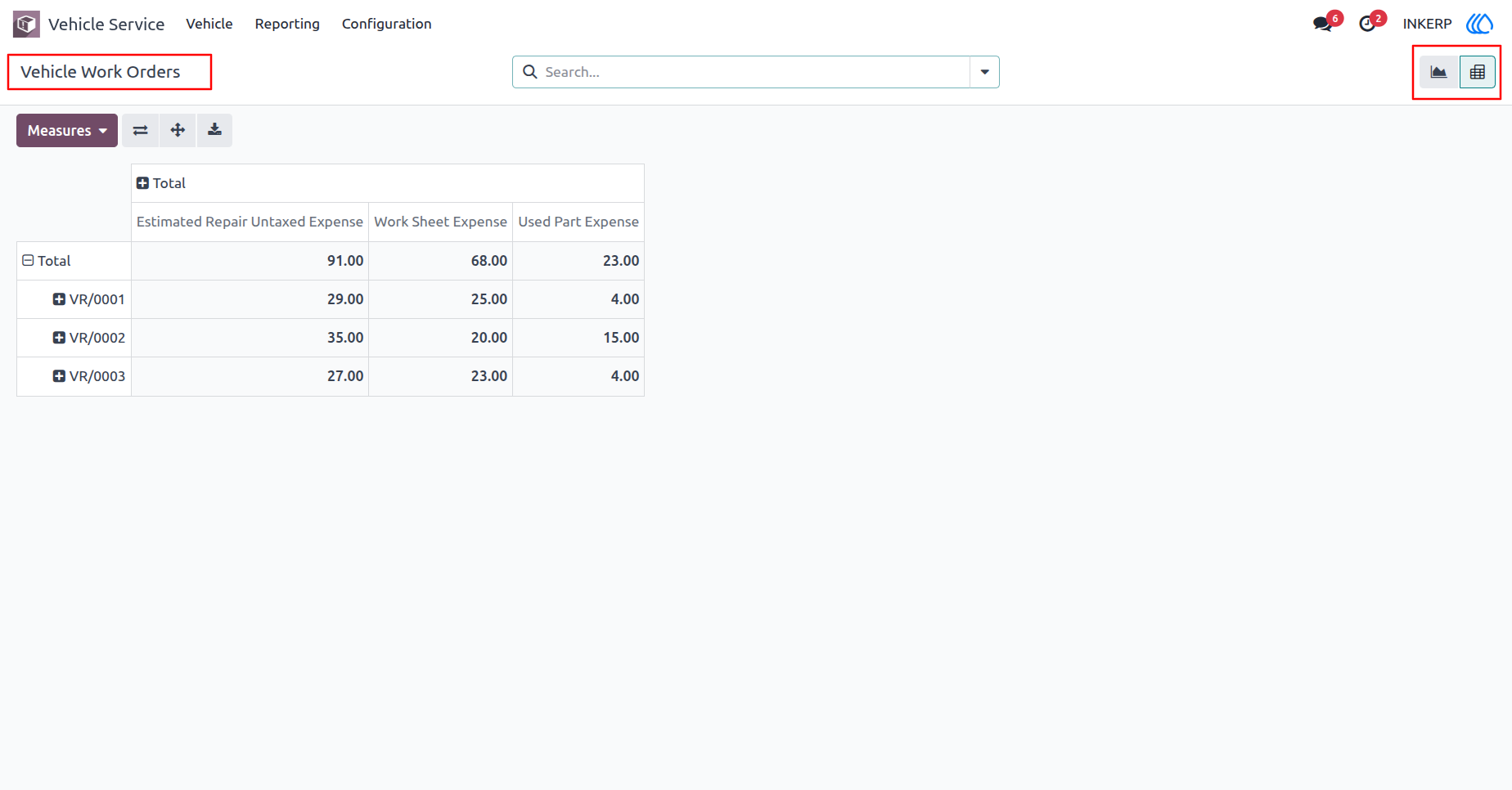Click the search magnifier icon
Image resolution: width=1512 pixels, height=790 pixels.
click(530, 72)
